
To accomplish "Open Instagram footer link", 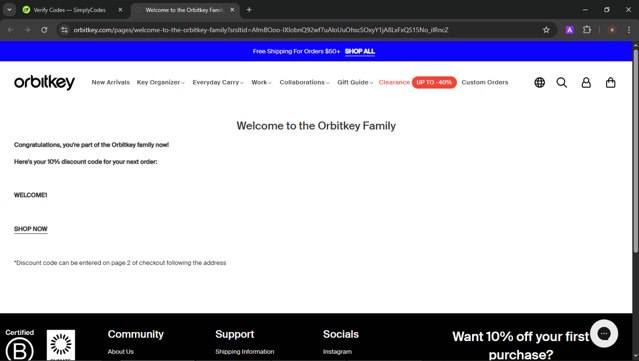I will [x=337, y=352].
